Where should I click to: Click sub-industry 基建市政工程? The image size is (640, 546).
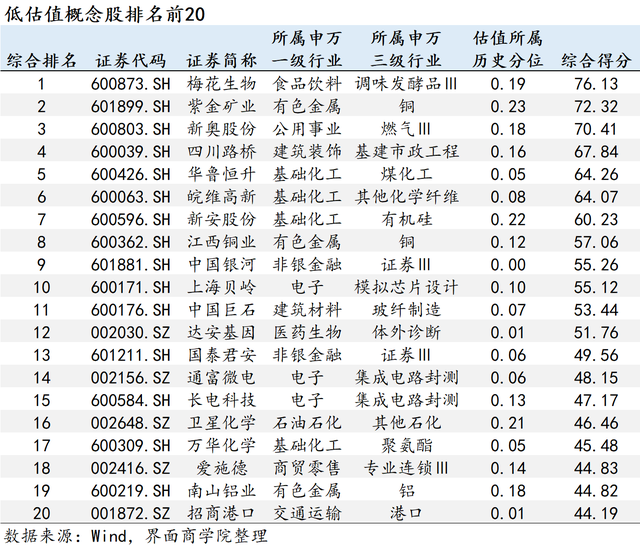click(x=407, y=152)
